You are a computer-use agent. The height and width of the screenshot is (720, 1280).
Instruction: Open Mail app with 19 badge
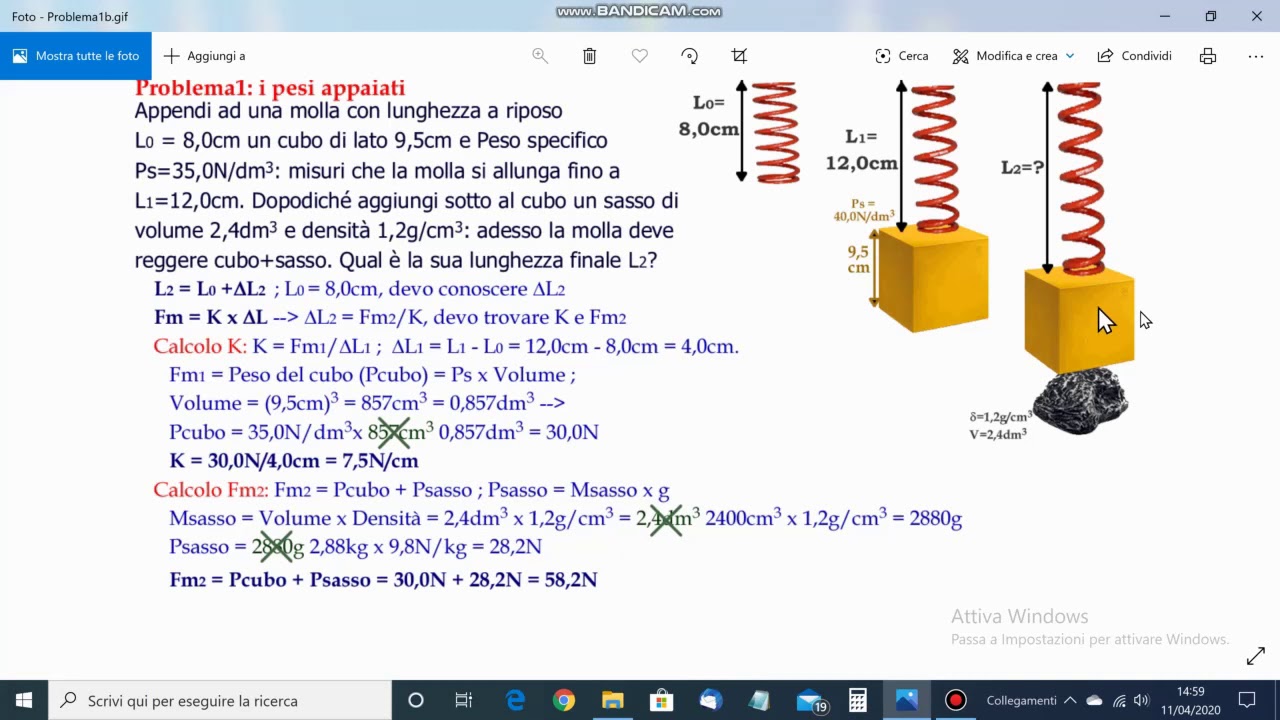810,700
